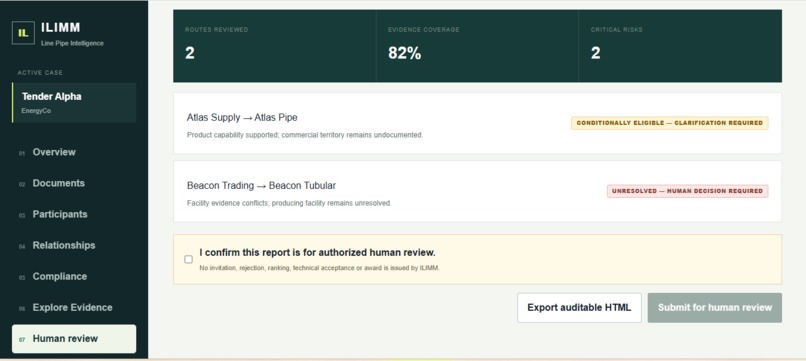Open the Atlas Supply → Atlas Pipe route
Viewport: 806px width, 361px height.
click(x=478, y=123)
